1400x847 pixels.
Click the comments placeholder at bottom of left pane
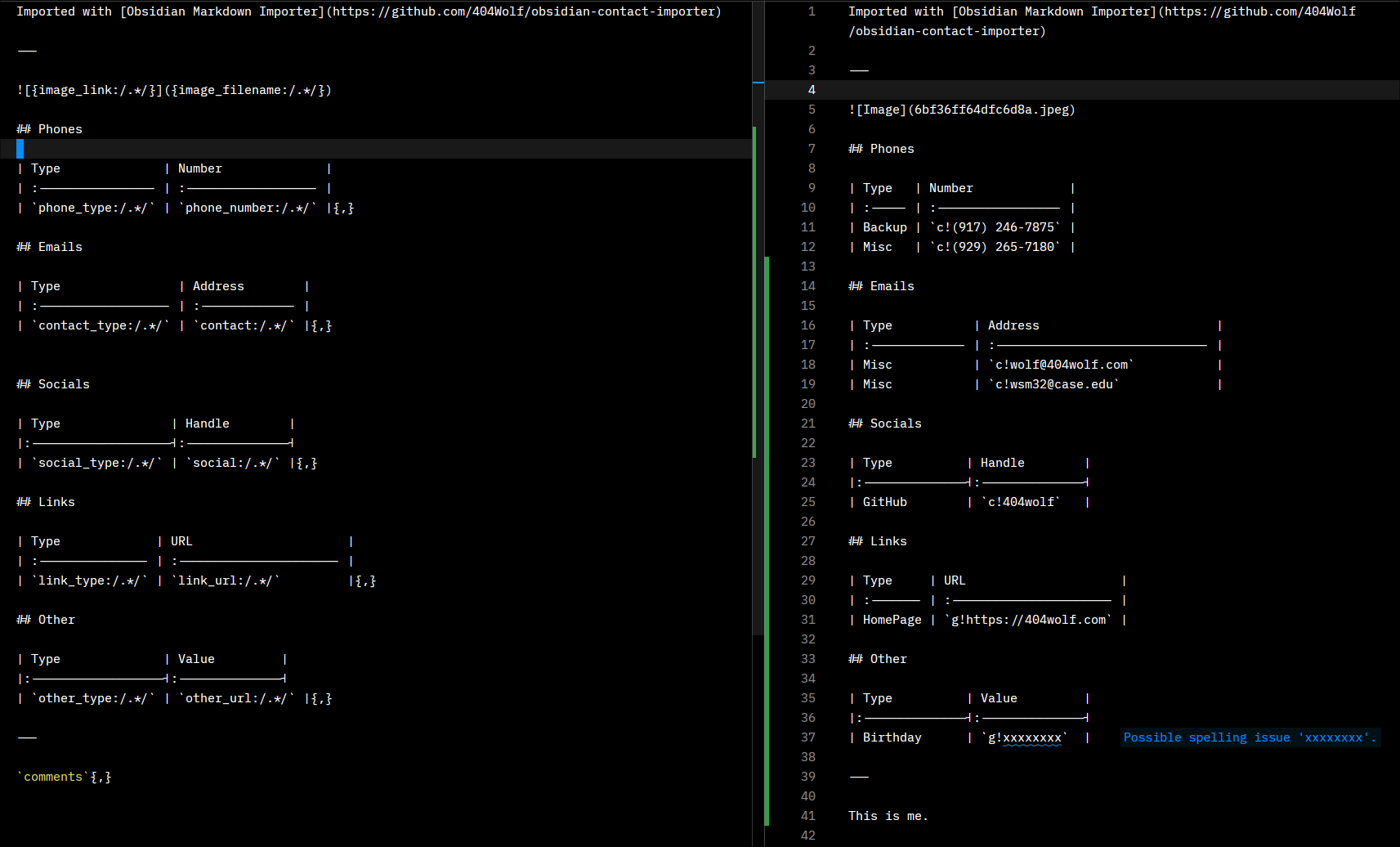(x=54, y=777)
